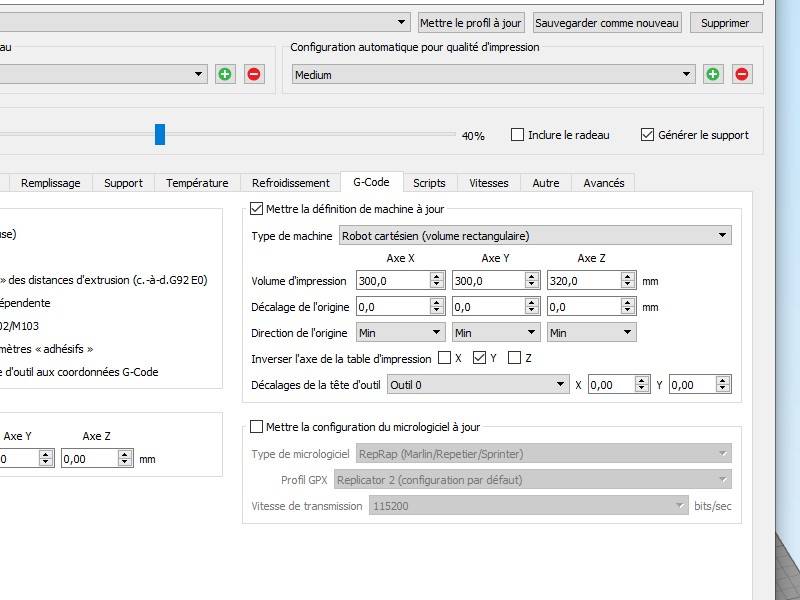The height and width of the screenshot is (600, 800).
Task: Switch to the Support tab
Action: tap(123, 183)
